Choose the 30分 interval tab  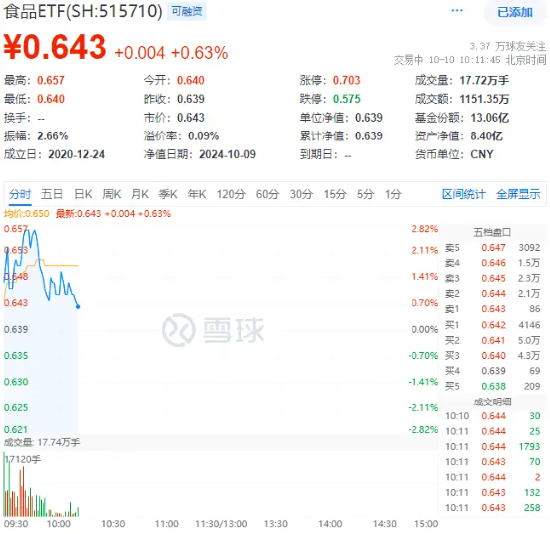301,194
